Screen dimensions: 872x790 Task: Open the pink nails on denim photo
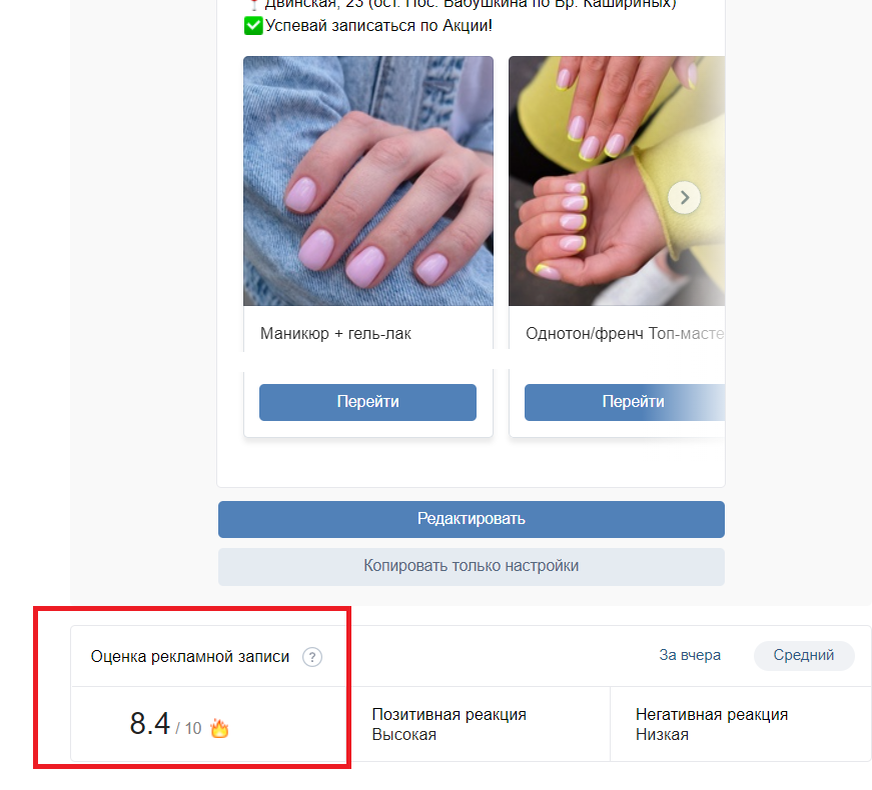[368, 181]
